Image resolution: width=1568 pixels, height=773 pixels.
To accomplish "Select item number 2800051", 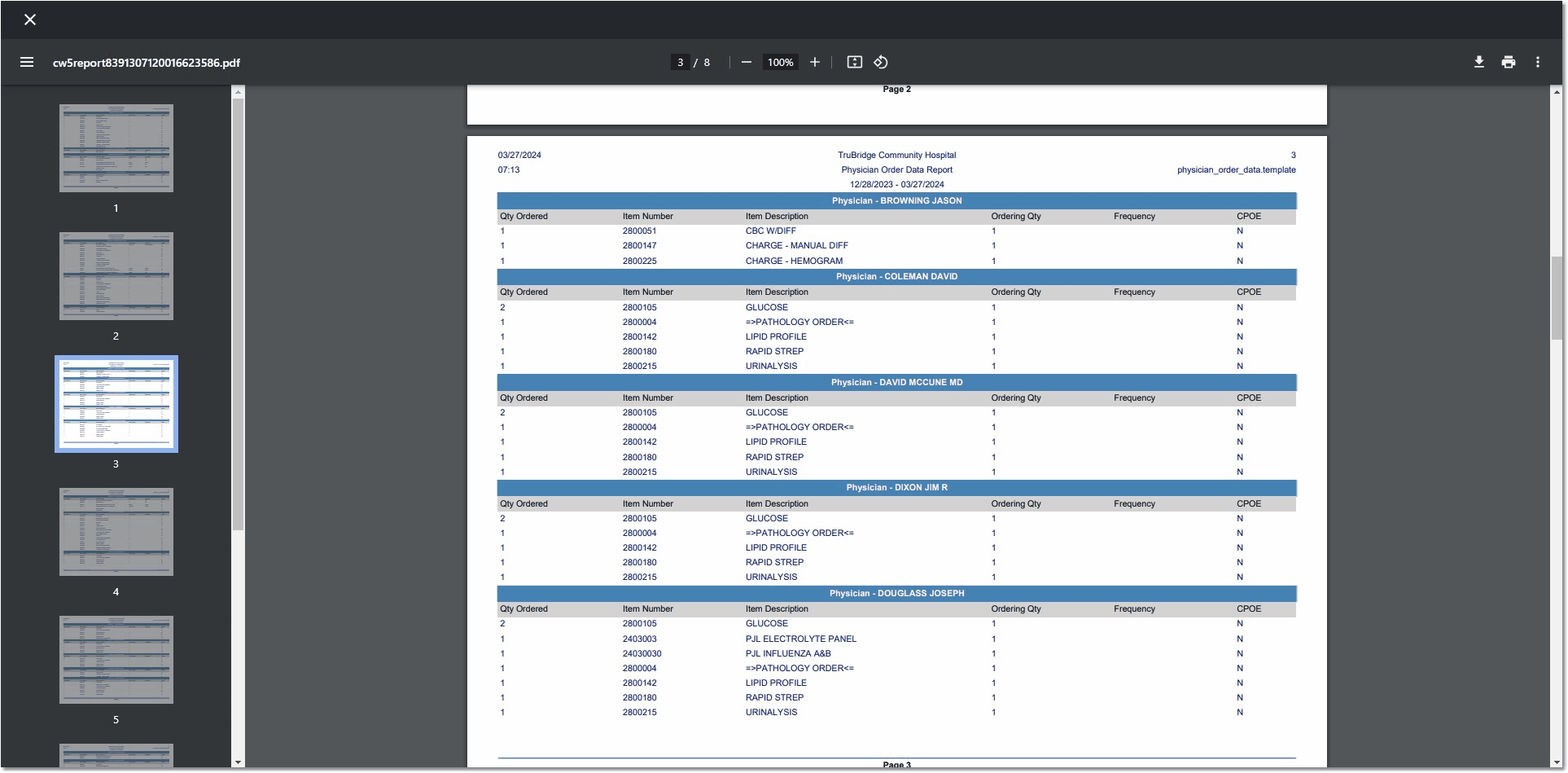I will pyautogui.click(x=639, y=231).
